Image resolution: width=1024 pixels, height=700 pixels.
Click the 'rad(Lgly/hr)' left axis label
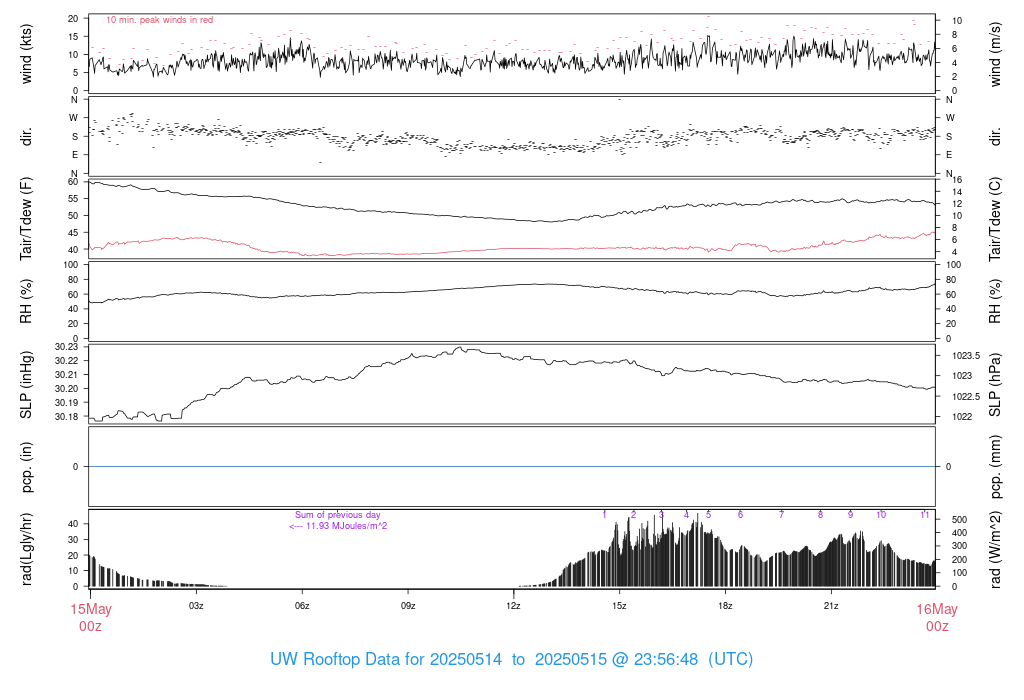(27, 549)
